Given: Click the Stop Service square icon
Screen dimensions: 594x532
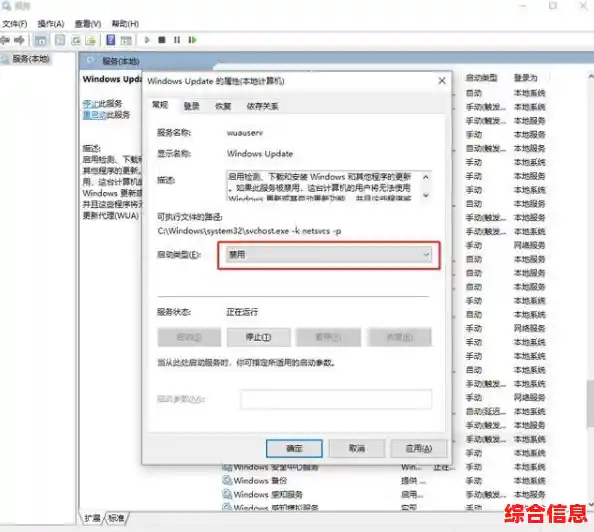Looking at the screenshot, I should 162,40.
